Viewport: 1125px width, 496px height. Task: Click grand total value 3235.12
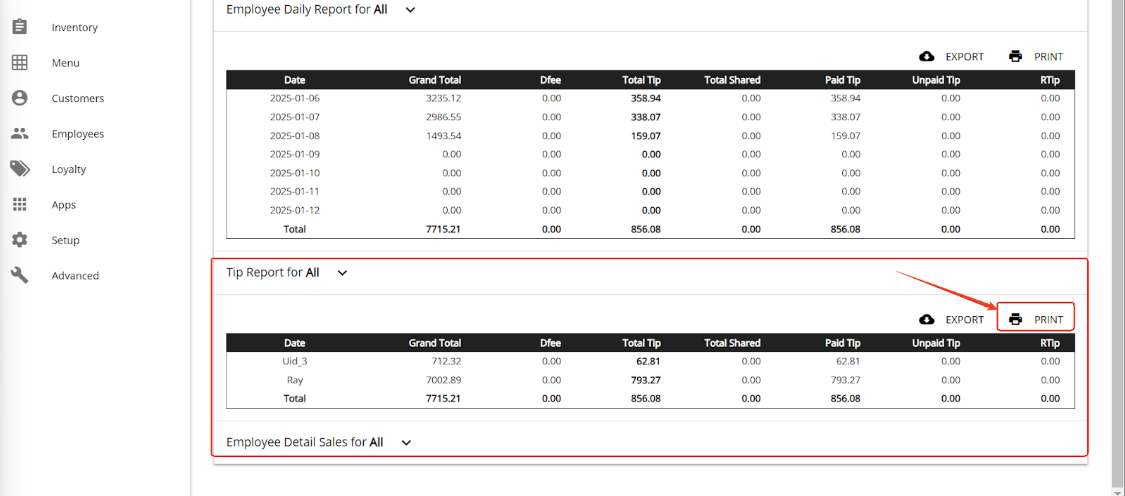pos(445,98)
